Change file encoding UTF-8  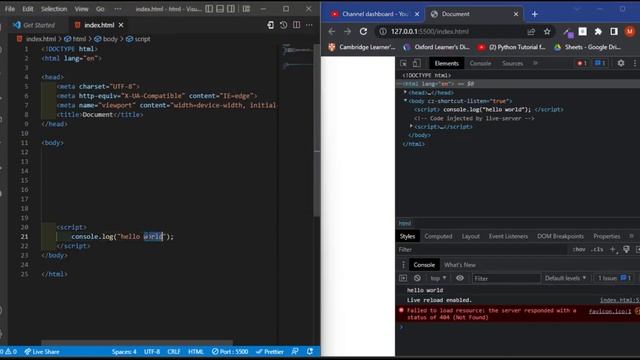(x=152, y=351)
